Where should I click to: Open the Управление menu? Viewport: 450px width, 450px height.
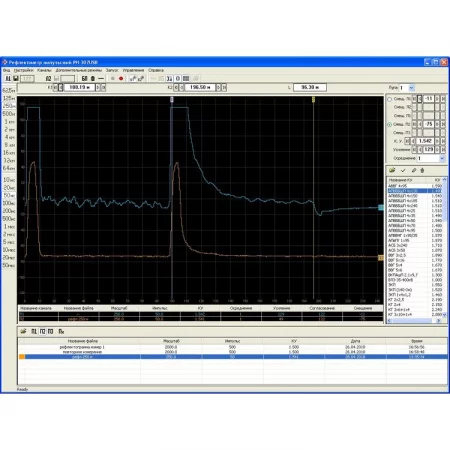click(x=133, y=70)
